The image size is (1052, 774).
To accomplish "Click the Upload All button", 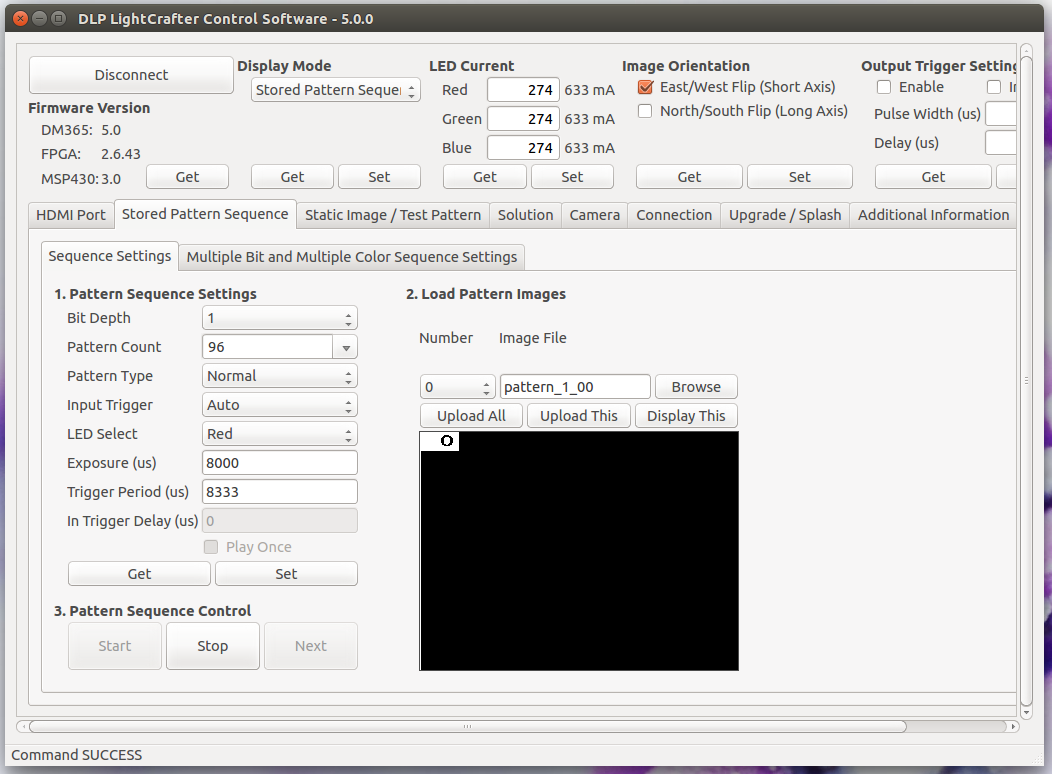I will pyautogui.click(x=471, y=416).
